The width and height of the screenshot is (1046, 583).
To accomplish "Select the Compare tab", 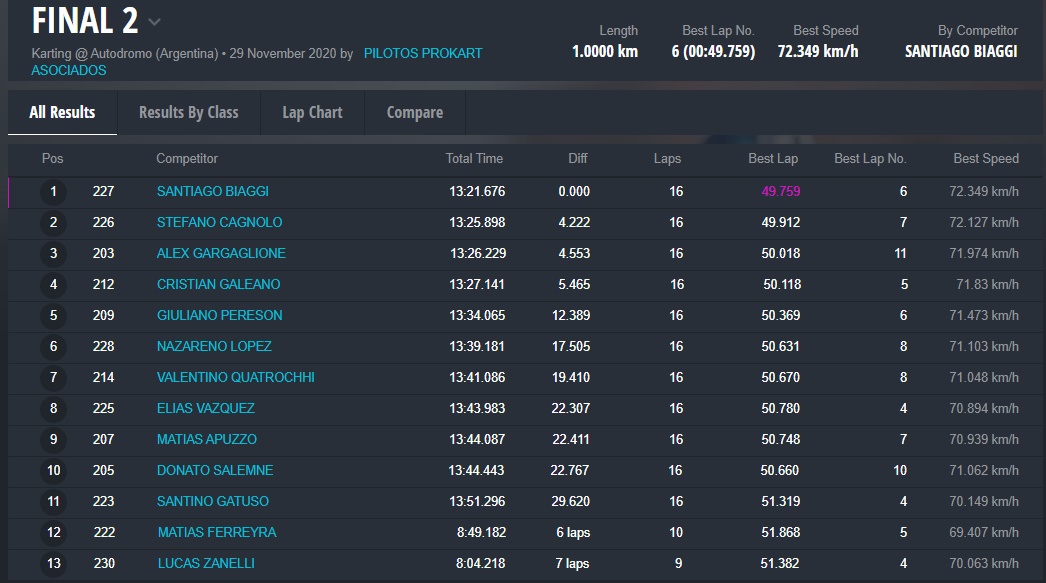I will [414, 112].
